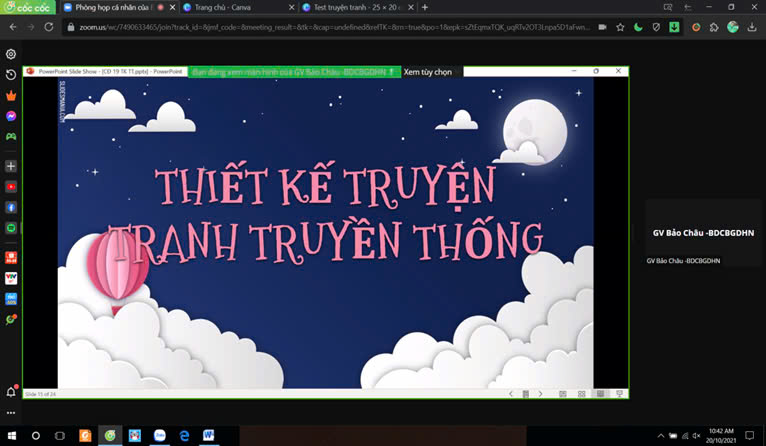
Task: Open the extensions puzzle icon
Action: tap(714, 27)
